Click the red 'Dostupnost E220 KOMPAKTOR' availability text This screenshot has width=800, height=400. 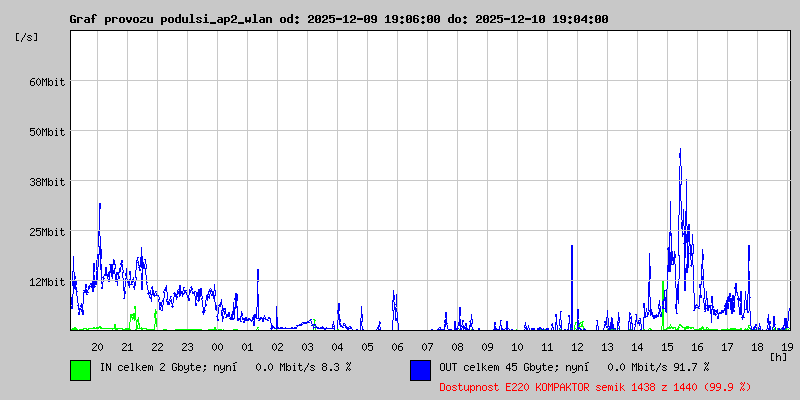tap(595, 387)
